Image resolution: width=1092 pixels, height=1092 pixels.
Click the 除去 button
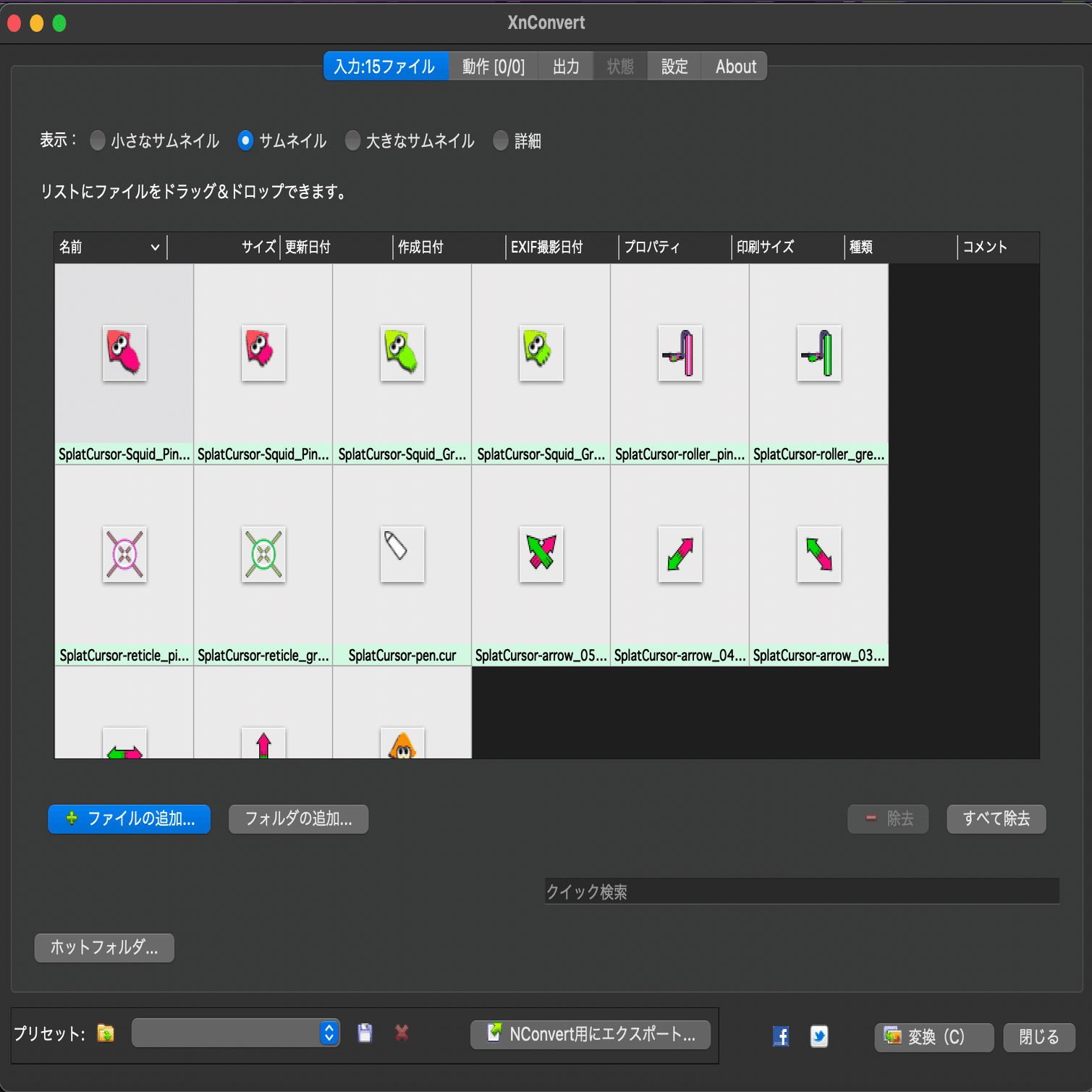888,819
